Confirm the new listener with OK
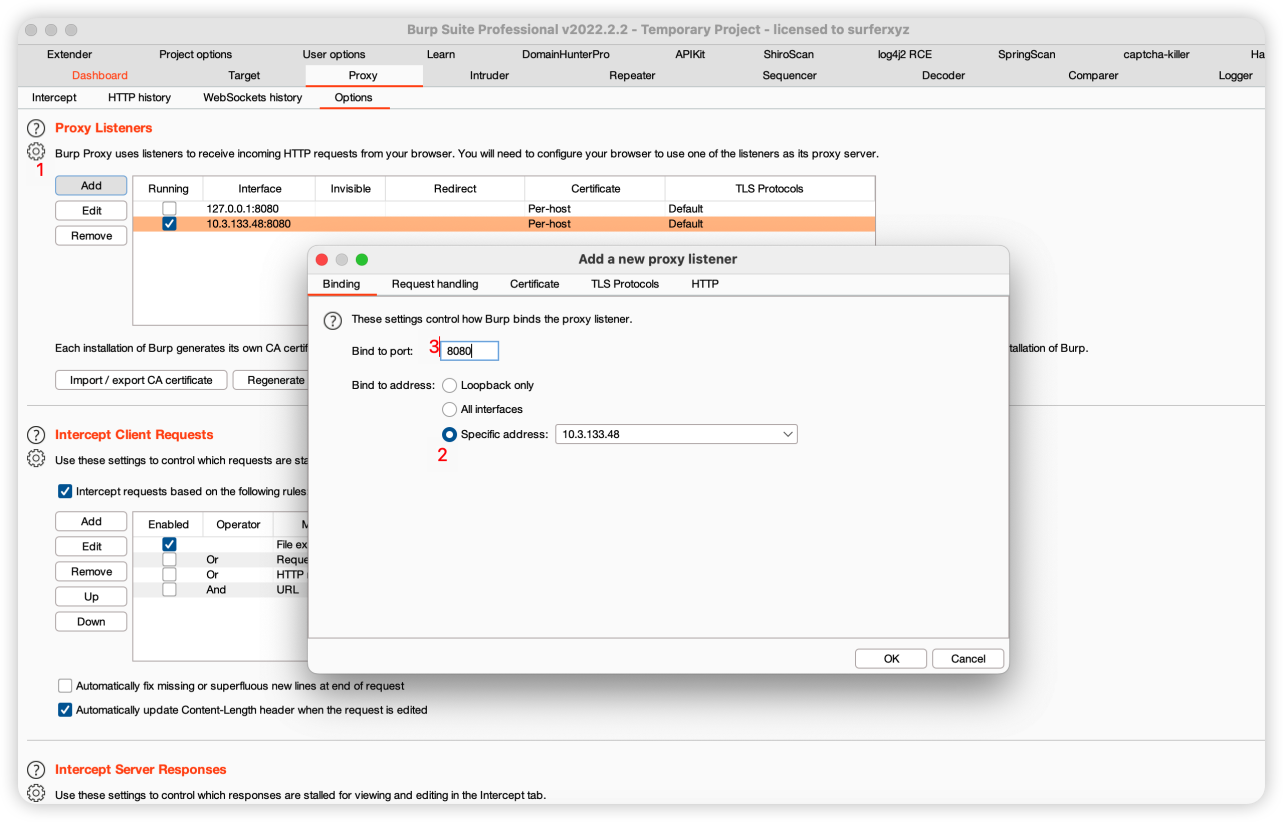1283x822 pixels. (891, 658)
